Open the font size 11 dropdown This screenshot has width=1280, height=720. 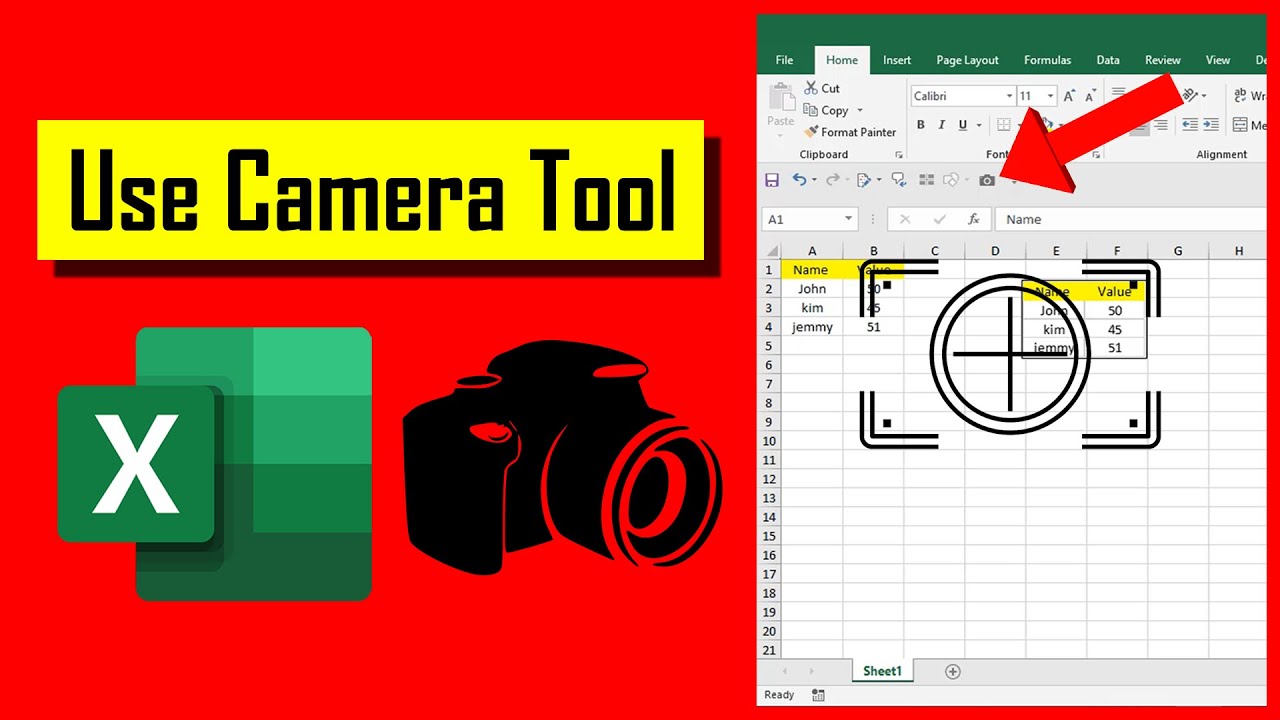(1049, 96)
